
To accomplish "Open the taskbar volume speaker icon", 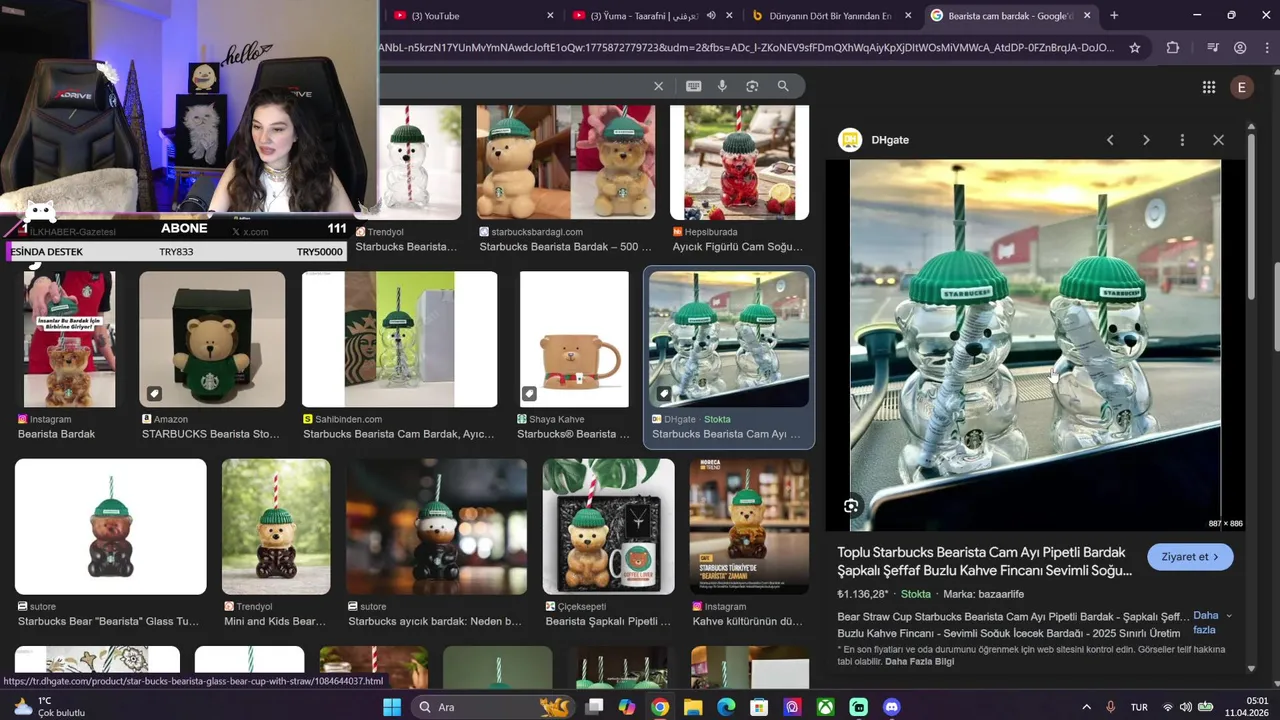I will click(1186, 707).
